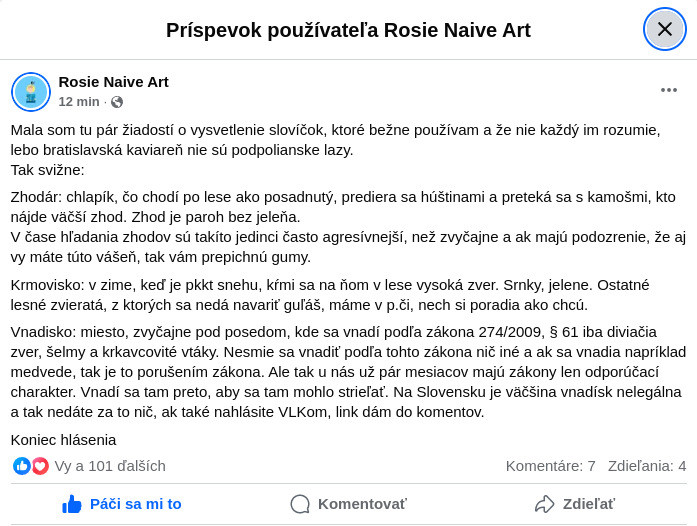The height and width of the screenshot is (526, 697).
Task: Open the Rosie Naive Art page name link
Action: tap(113, 82)
